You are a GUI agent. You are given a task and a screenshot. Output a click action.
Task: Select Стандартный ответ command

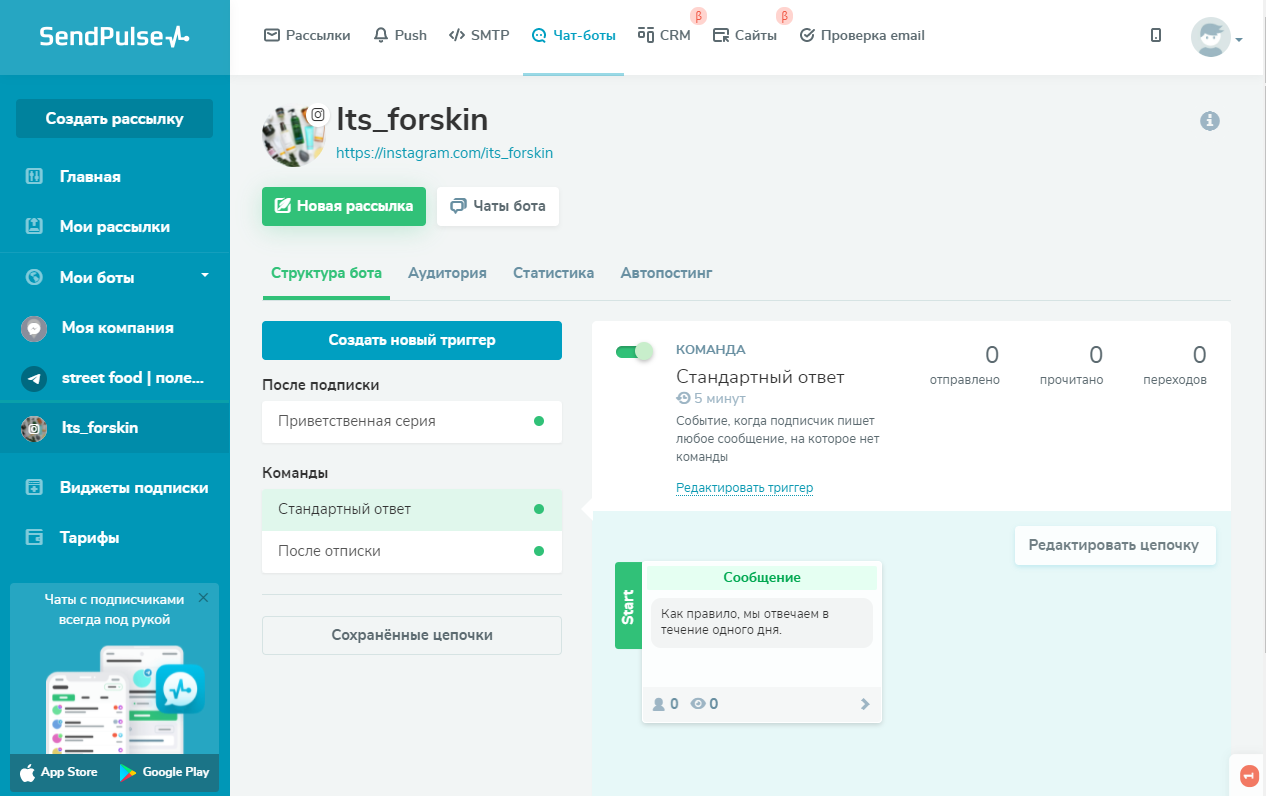[x=412, y=509]
